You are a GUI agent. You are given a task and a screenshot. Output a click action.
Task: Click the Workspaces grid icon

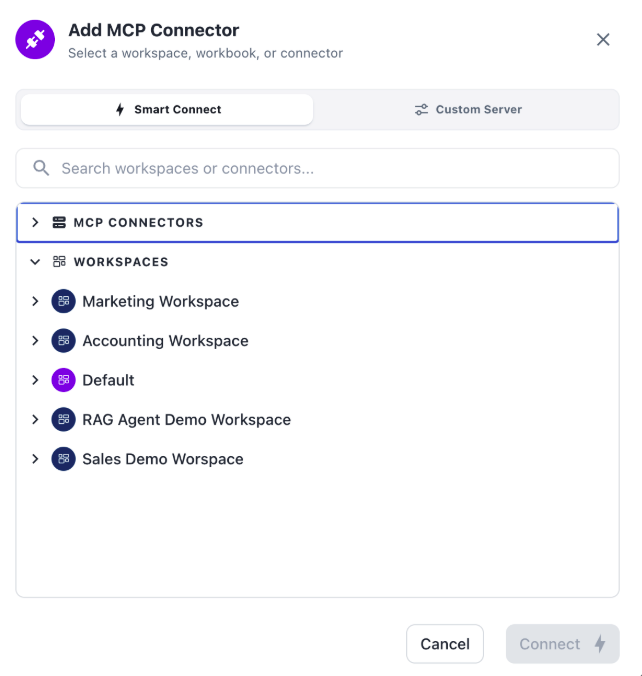[59, 262]
